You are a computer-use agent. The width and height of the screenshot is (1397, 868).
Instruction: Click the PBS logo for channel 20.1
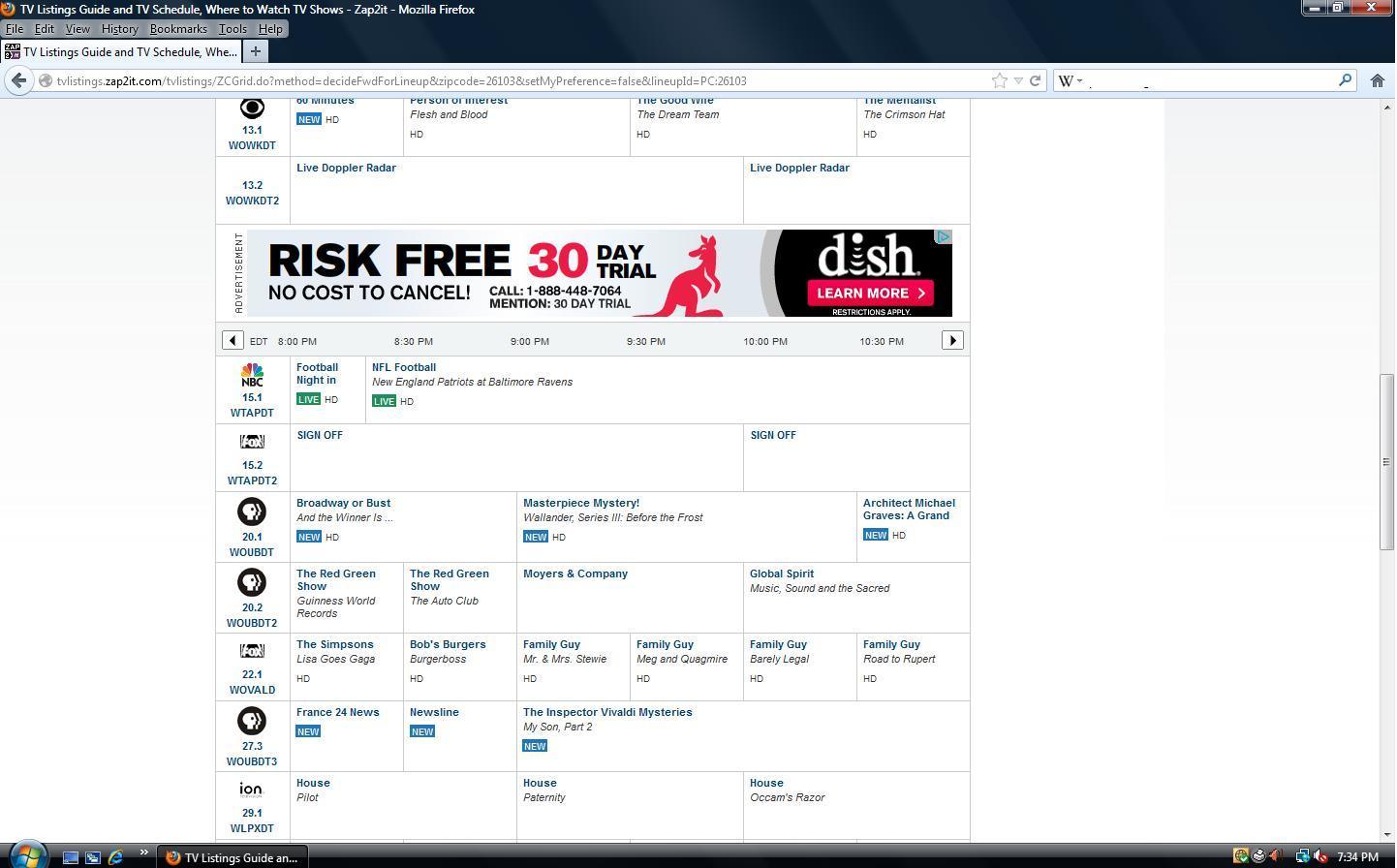point(252,511)
